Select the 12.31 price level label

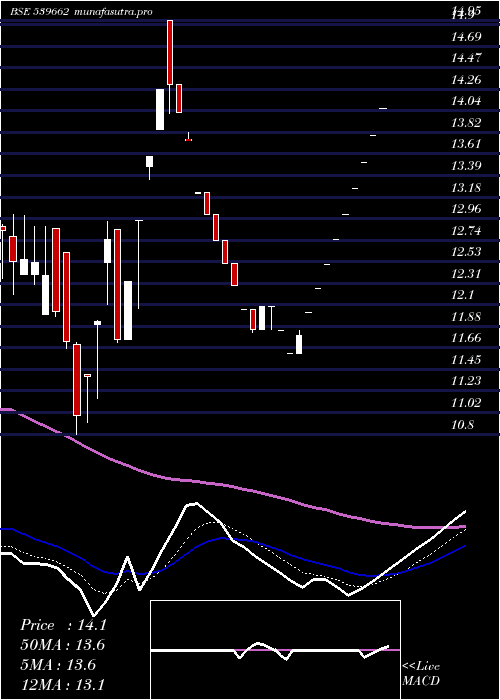click(x=466, y=274)
